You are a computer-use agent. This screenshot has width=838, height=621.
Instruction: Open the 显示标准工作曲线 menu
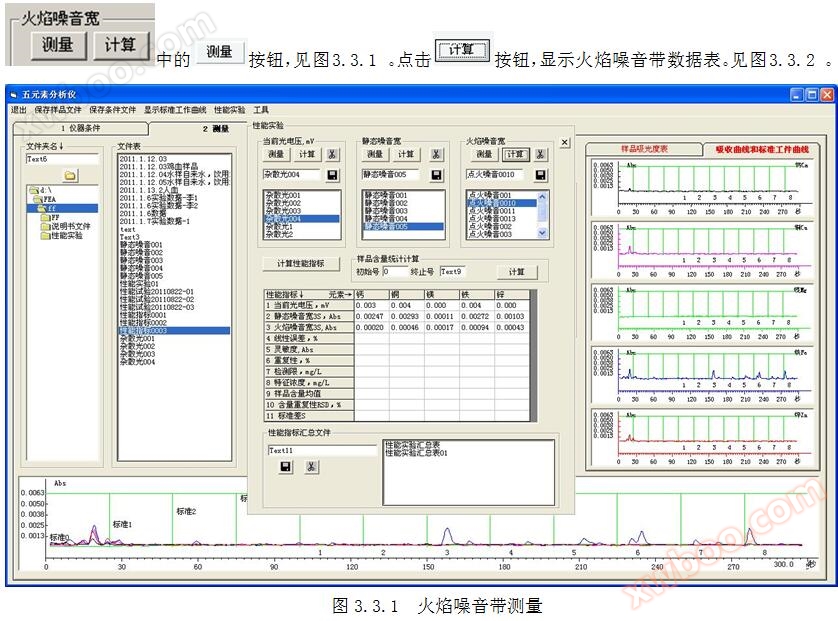point(174,109)
